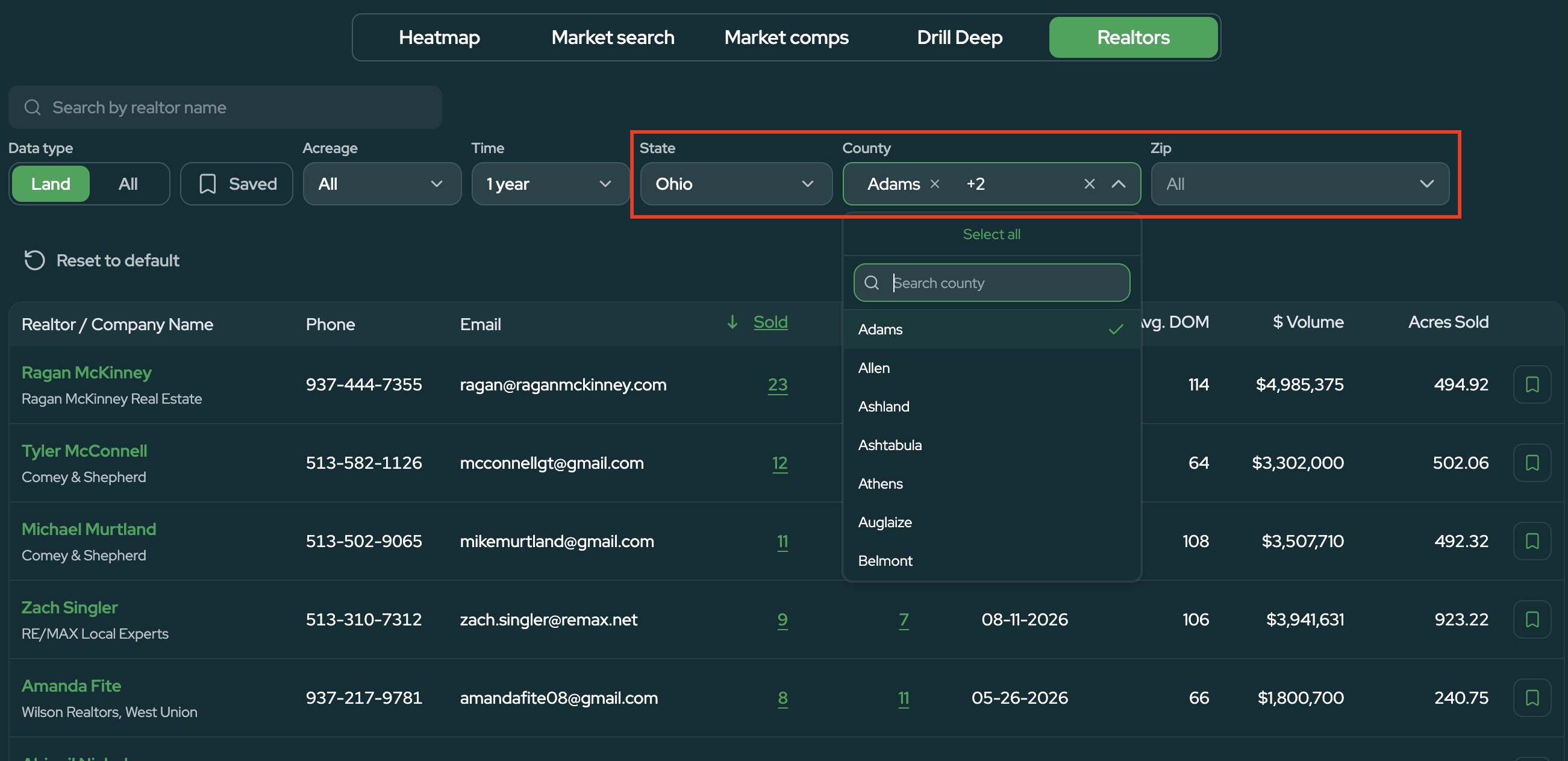
Task: Select the Land data type
Action: point(51,183)
